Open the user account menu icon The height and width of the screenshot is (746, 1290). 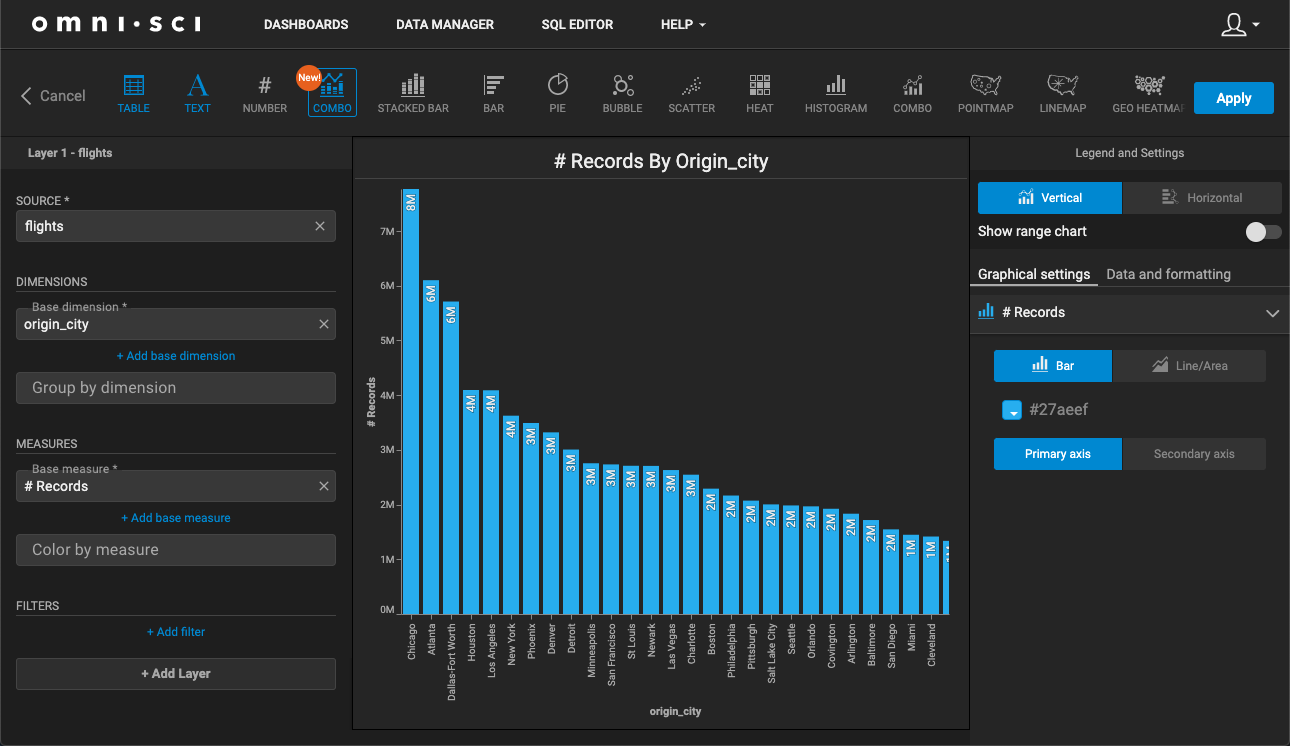pos(1240,25)
